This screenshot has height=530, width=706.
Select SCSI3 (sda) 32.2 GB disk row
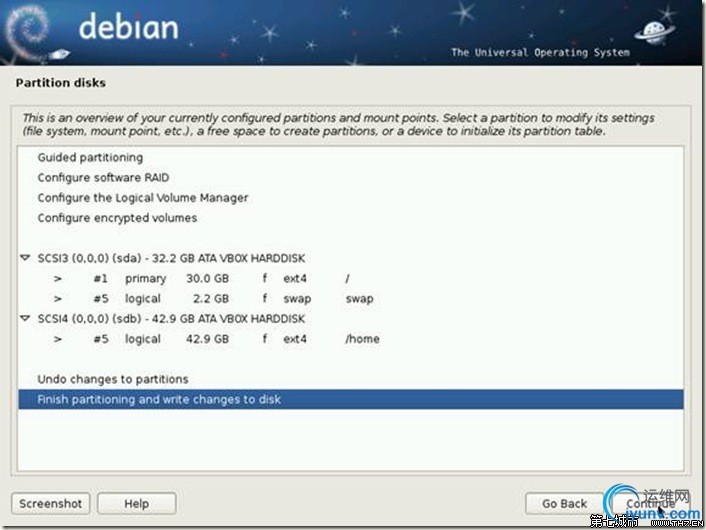(x=351, y=258)
